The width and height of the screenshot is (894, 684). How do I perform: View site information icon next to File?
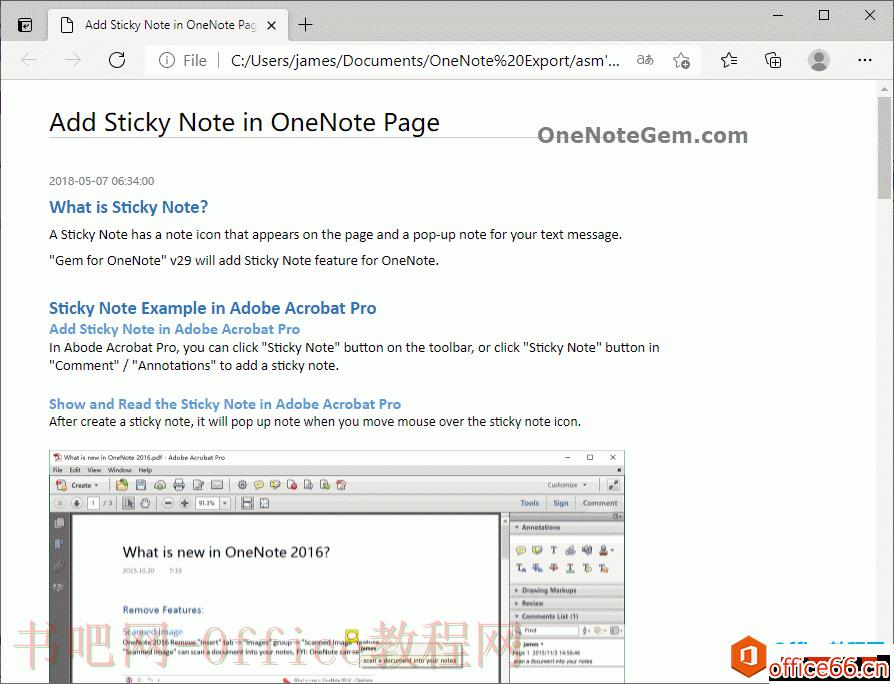coord(166,60)
